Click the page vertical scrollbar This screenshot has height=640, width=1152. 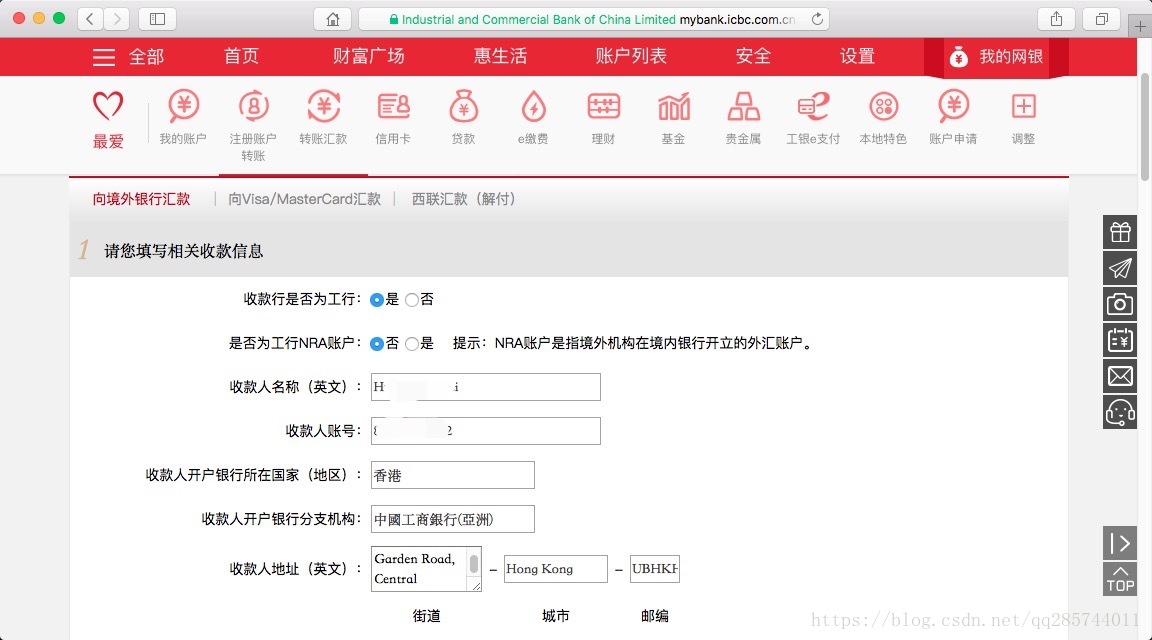click(x=1145, y=127)
